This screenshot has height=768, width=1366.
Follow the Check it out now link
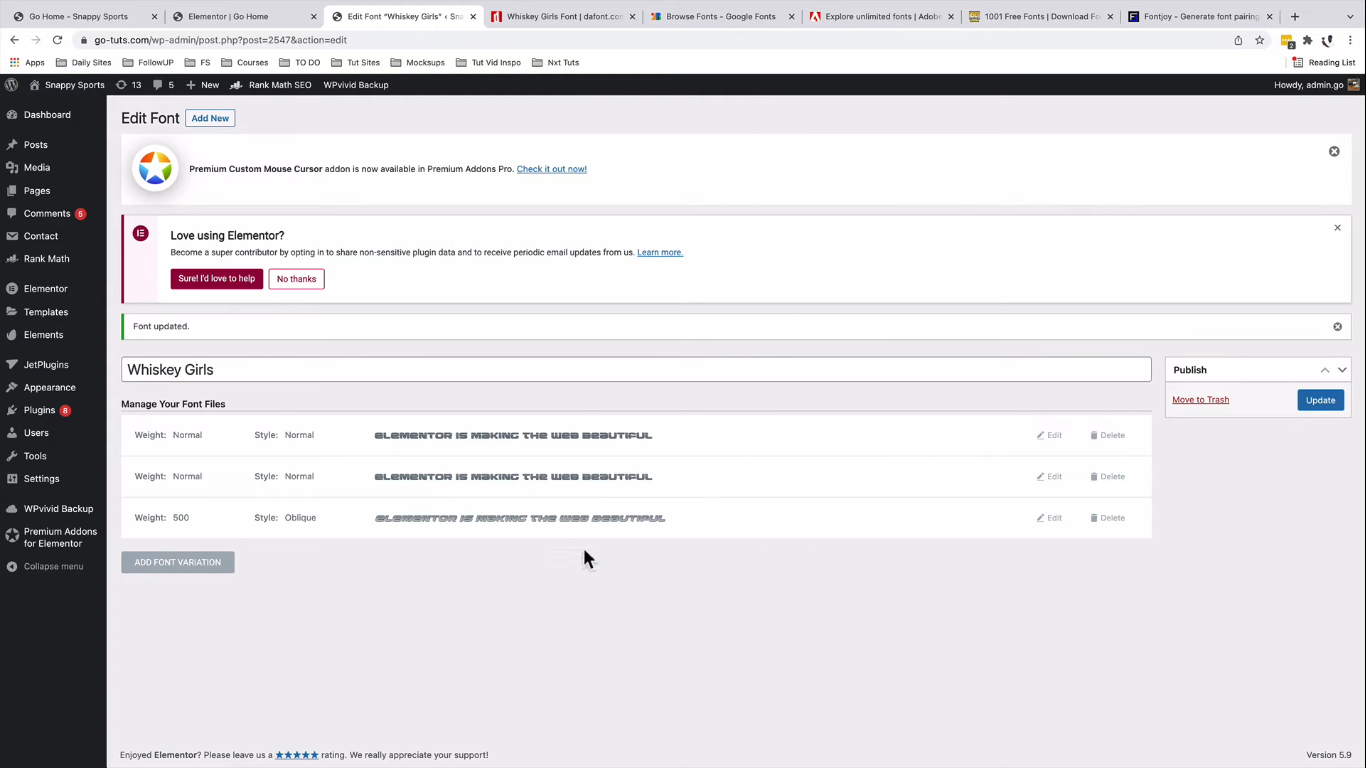point(552,169)
